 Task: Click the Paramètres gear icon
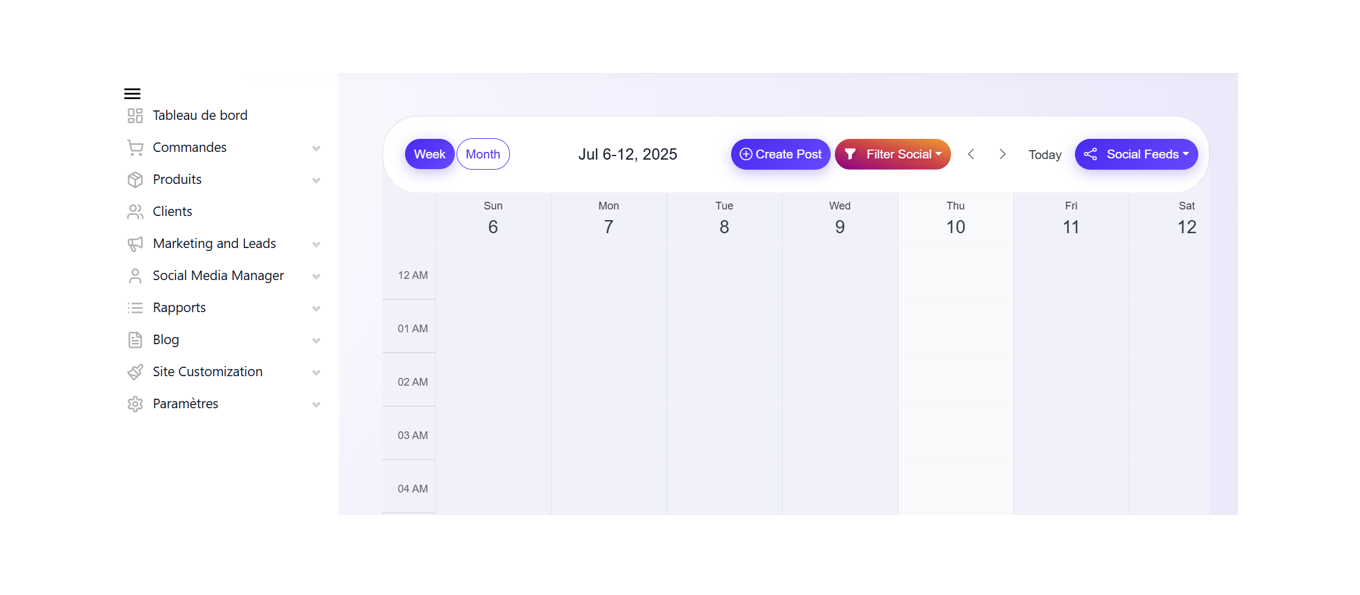tap(135, 404)
